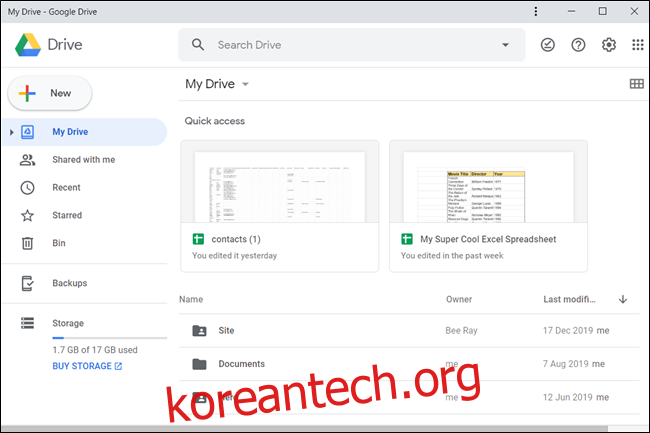This screenshot has width=650, height=433.
Task: Click the Google Drive logo
Action: coord(28,45)
